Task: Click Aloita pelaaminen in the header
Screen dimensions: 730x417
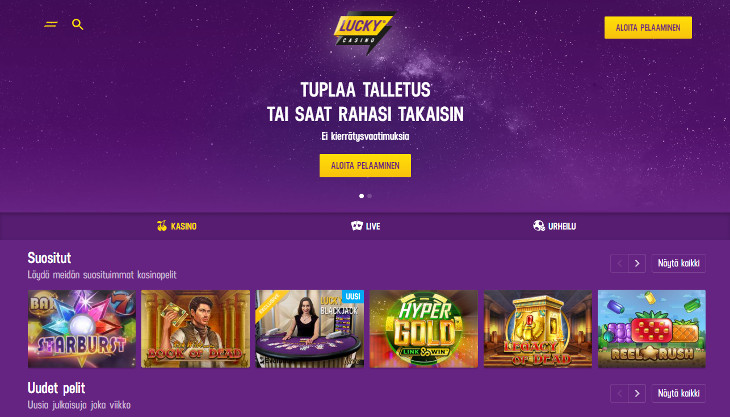Action: point(648,27)
